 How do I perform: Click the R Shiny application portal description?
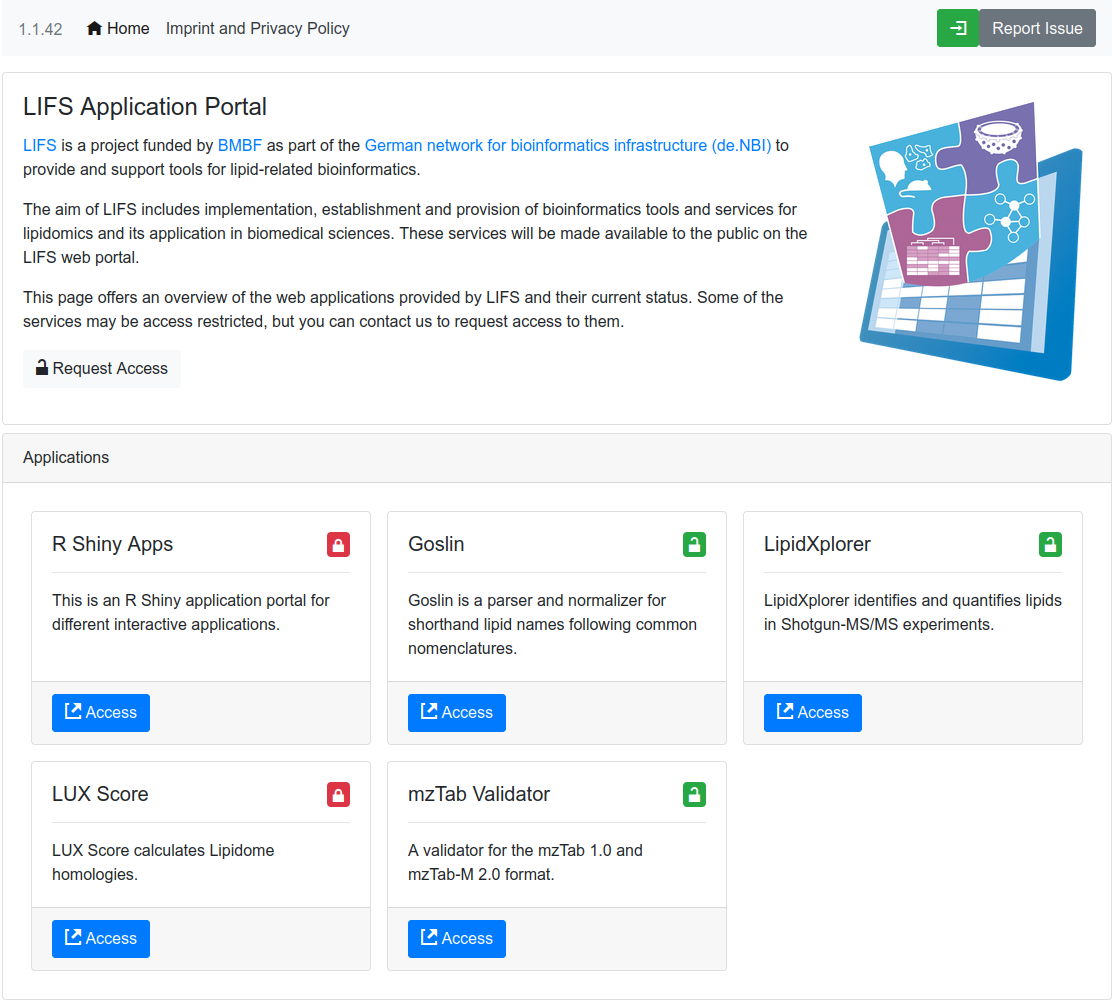191,612
